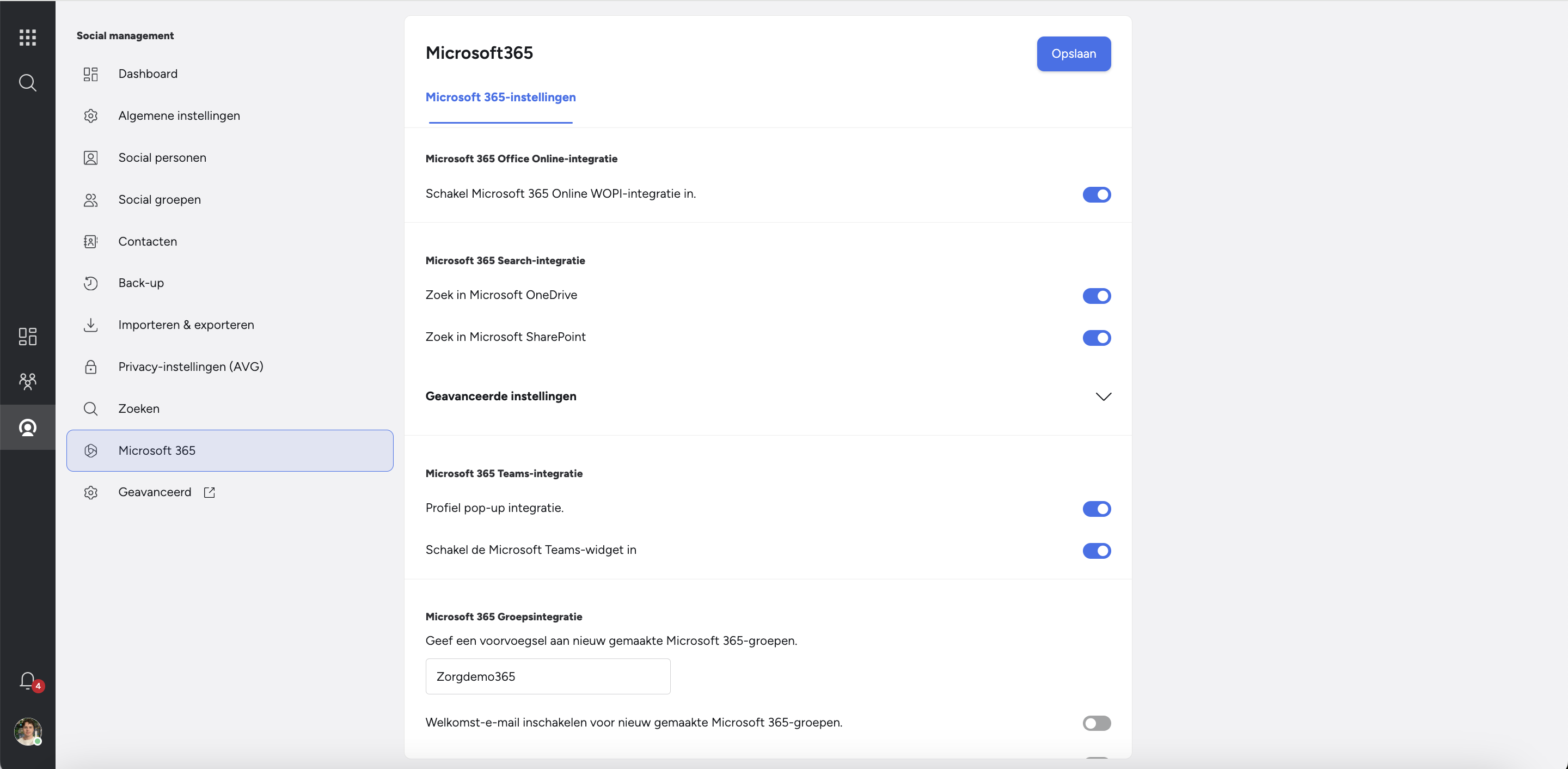The width and height of the screenshot is (1568, 769).
Task: Click the Social groepen icon
Action: tap(91, 200)
